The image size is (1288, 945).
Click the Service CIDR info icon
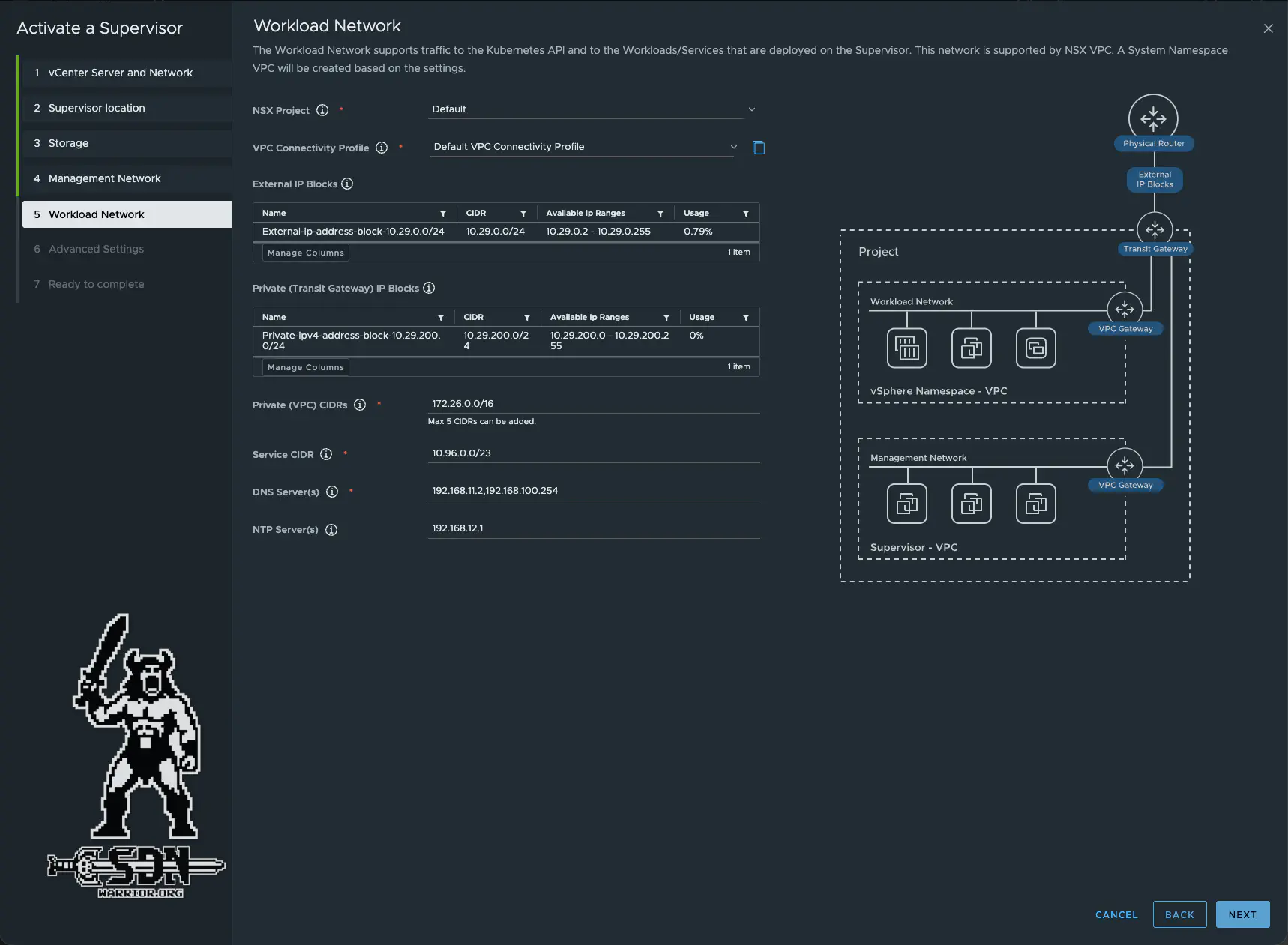click(325, 454)
